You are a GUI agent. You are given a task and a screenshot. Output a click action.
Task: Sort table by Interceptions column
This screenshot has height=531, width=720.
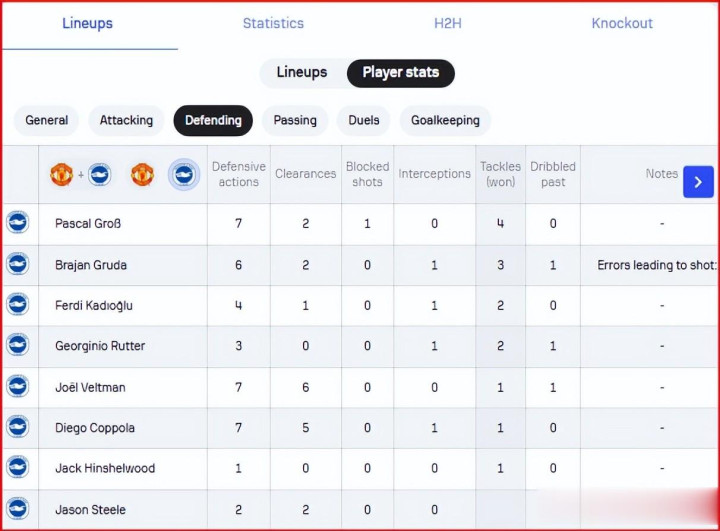pos(434,174)
